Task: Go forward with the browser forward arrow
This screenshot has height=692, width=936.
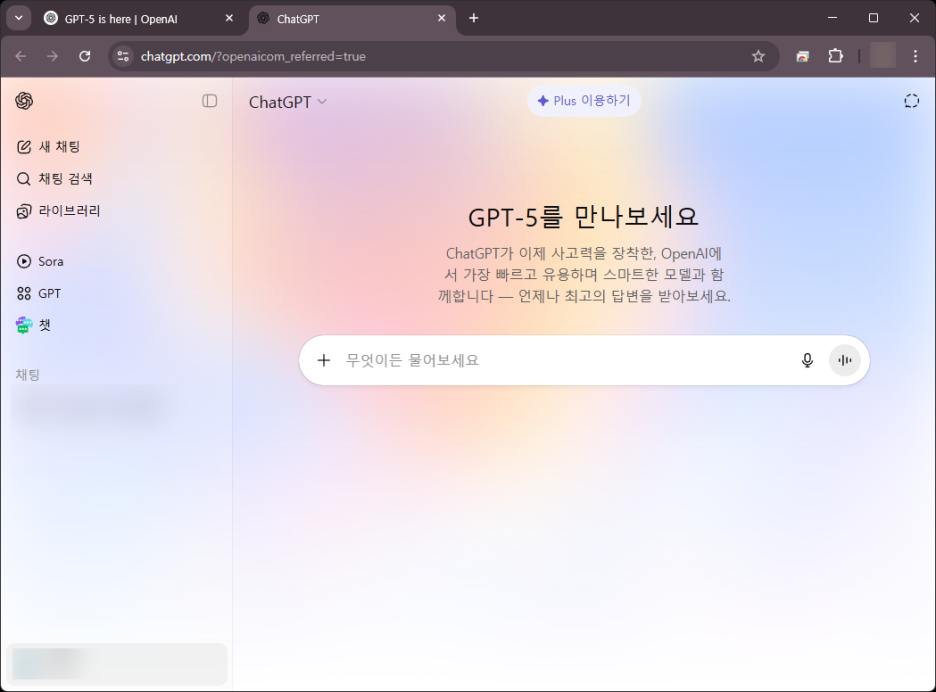Action: pos(53,56)
